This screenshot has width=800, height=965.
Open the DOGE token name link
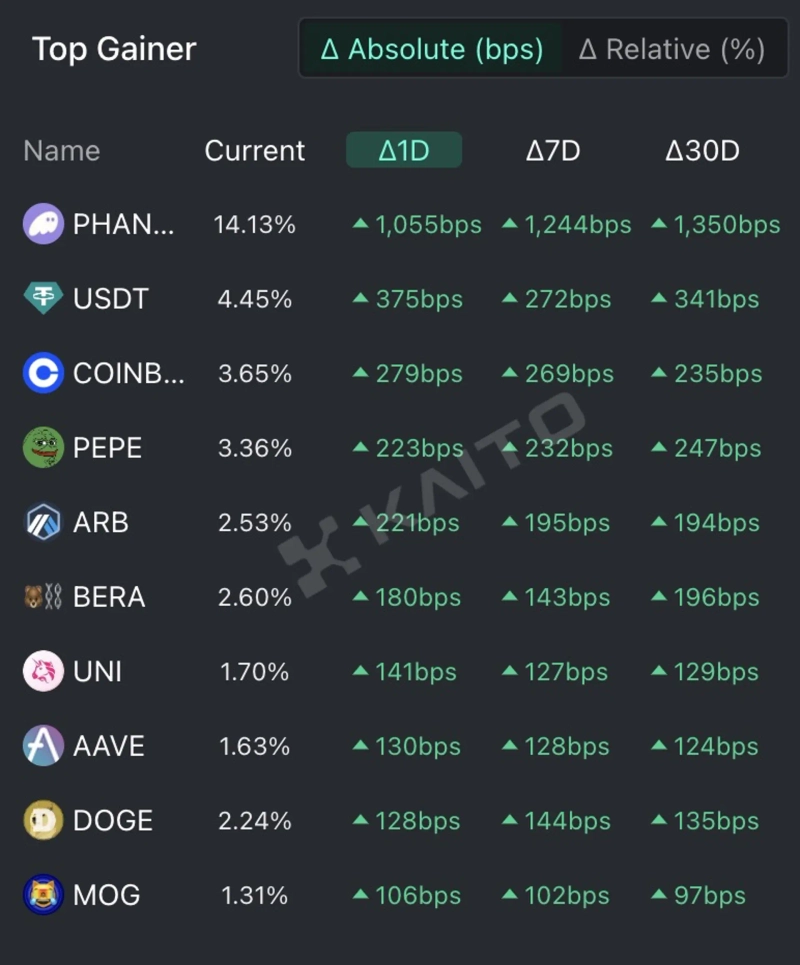[113, 821]
